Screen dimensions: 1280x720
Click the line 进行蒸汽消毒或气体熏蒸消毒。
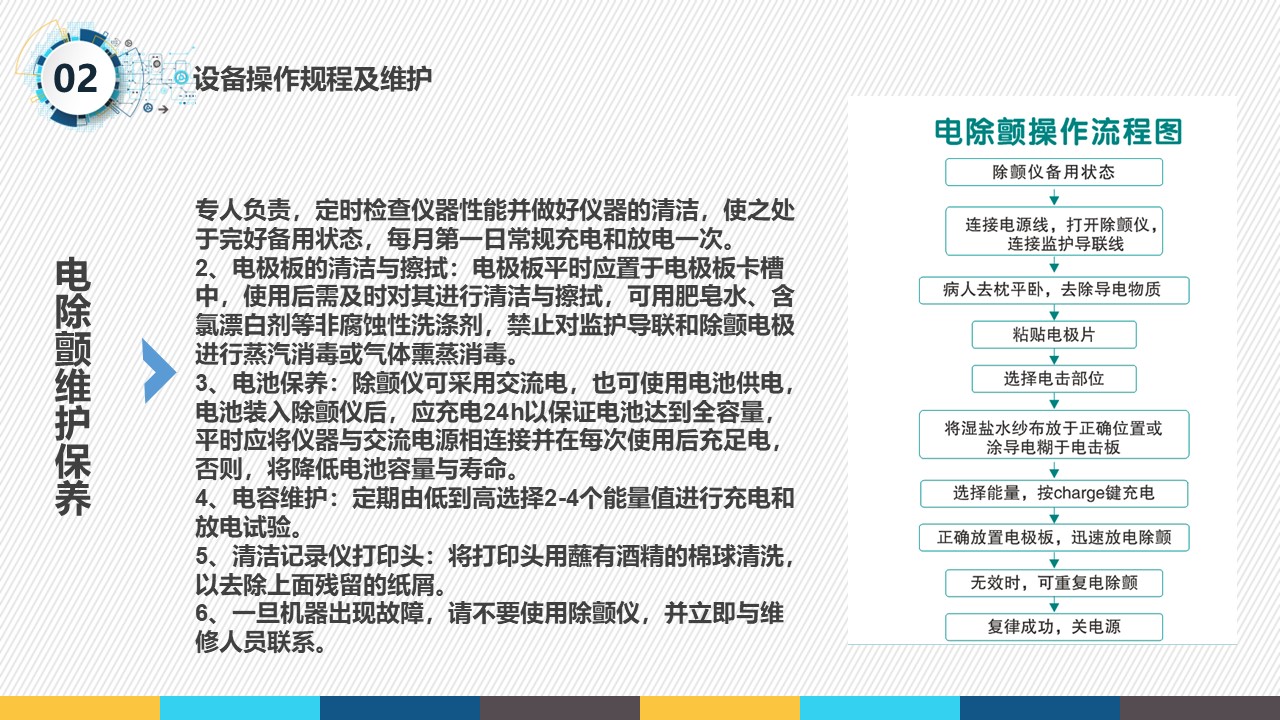pos(357,355)
